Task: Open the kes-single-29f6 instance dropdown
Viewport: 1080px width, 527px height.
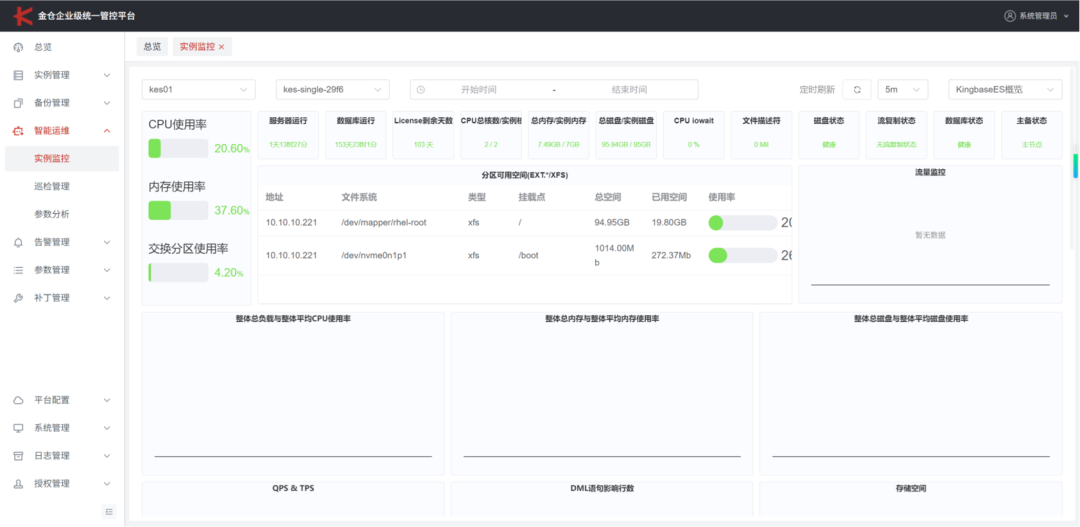Action: 333,90
